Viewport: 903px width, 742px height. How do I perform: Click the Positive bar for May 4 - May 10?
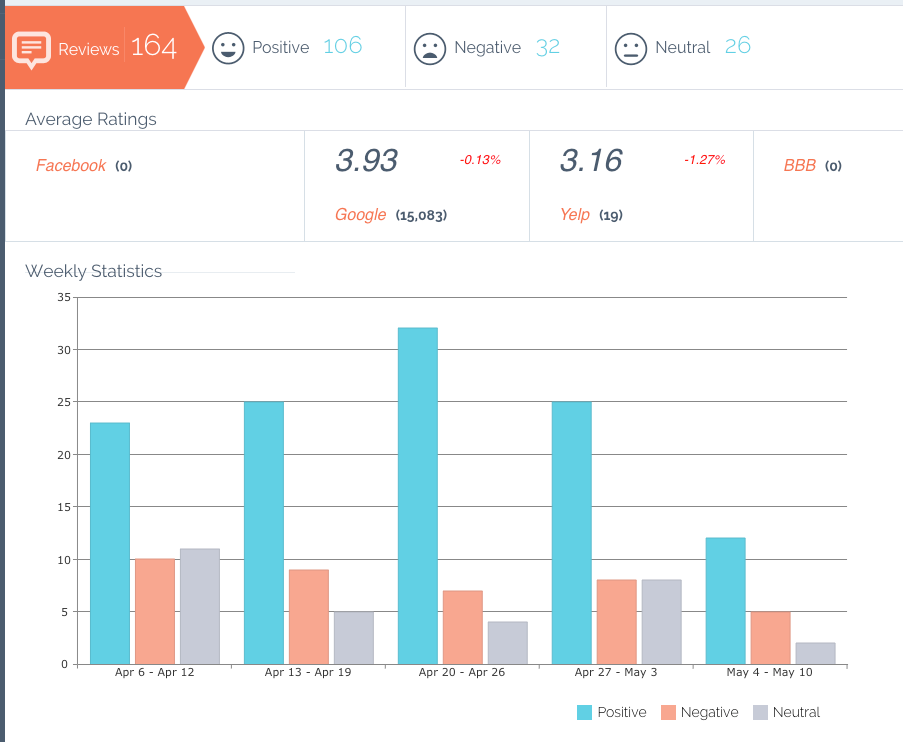pyautogui.click(x=725, y=600)
